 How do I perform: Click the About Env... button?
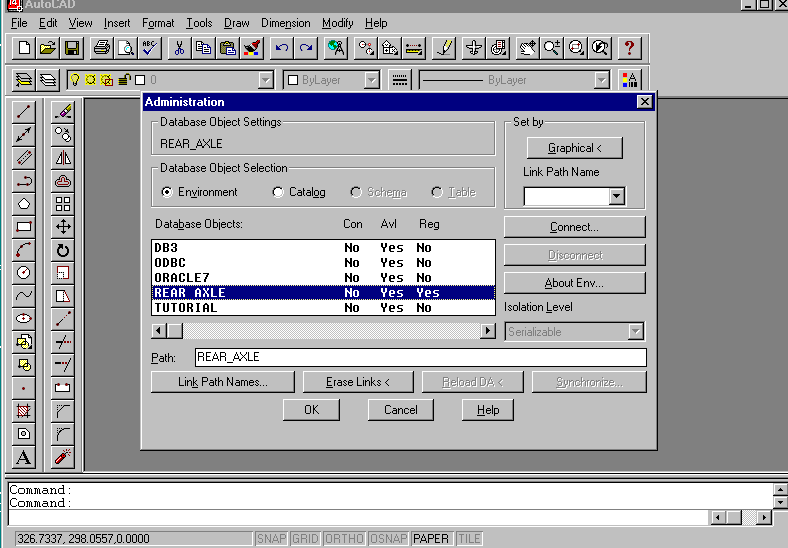pos(574,283)
